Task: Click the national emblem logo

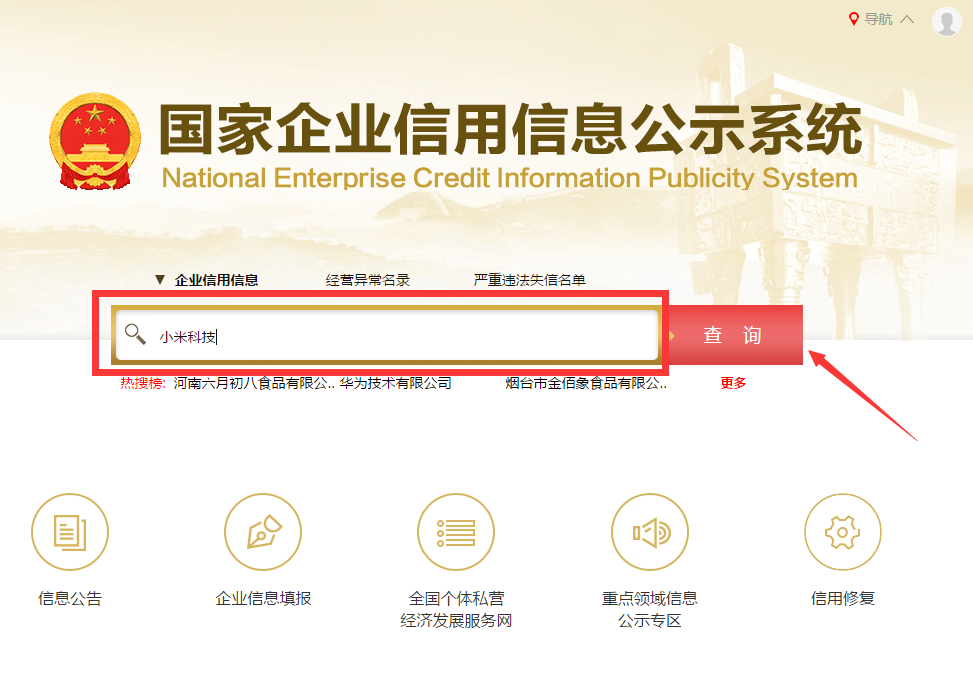Action: (95, 141)
